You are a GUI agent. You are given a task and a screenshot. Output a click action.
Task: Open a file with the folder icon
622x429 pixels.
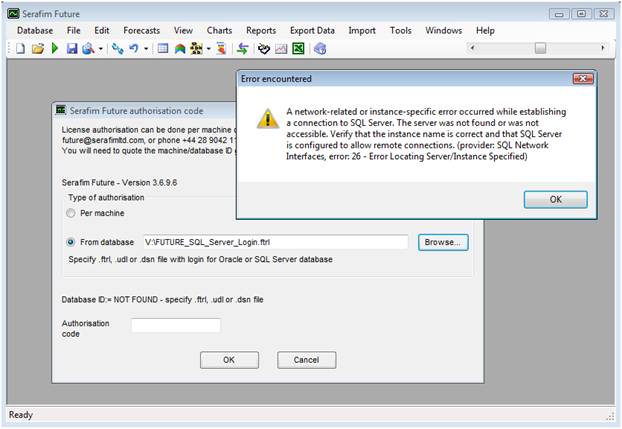pos(38,49)
